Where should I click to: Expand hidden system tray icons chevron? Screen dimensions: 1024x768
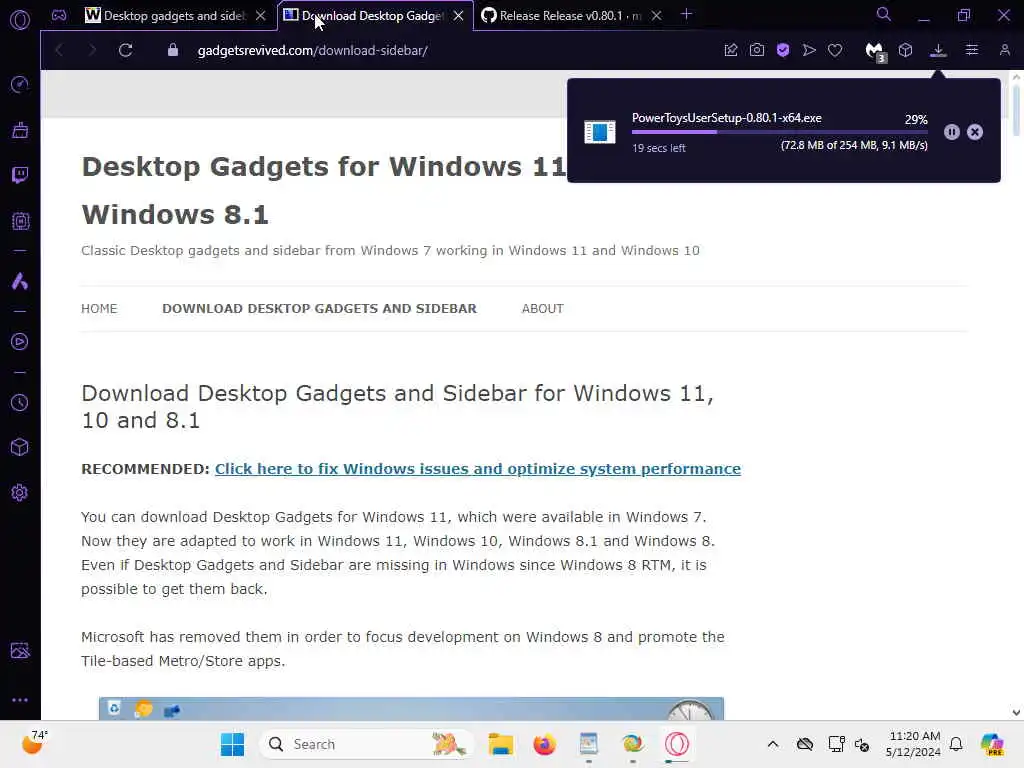click(773, 744)
